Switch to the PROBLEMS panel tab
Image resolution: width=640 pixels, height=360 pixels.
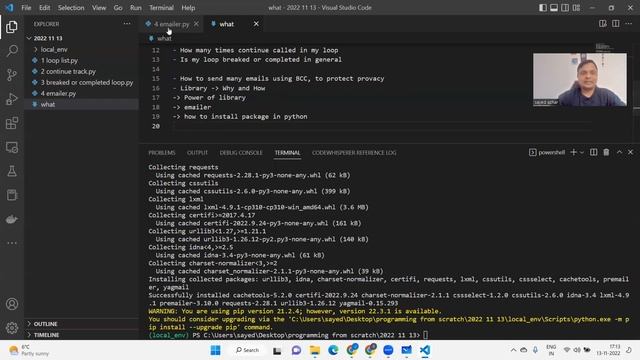click(x=162, y=153)
